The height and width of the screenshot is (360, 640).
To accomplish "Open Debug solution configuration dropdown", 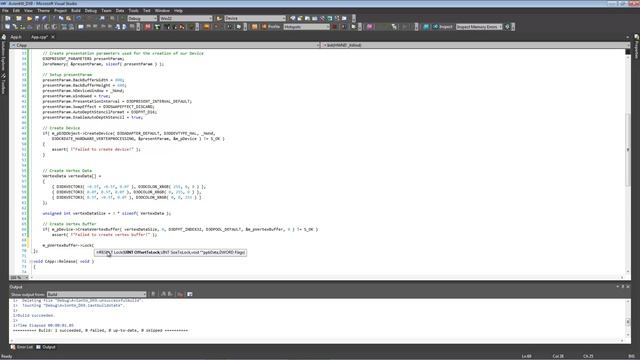I will coord(142,18).
